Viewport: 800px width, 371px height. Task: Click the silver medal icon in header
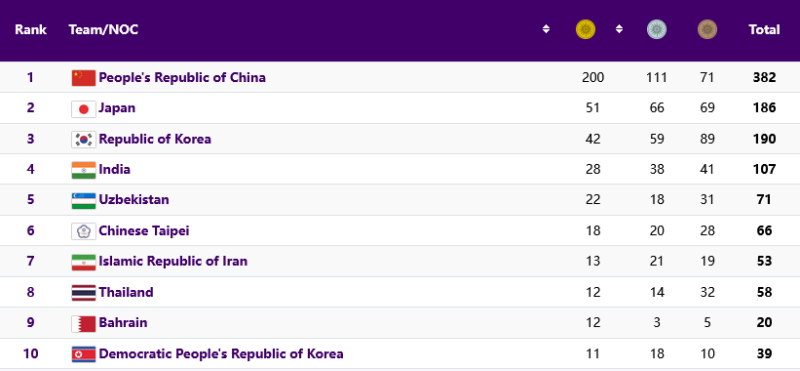pos(657,30)
